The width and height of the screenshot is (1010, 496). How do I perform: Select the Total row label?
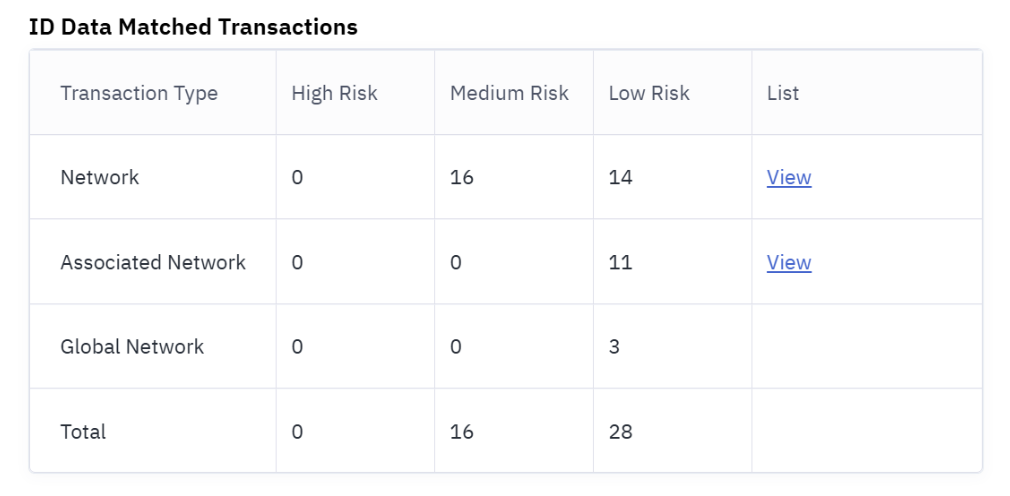tap(83, 432)
